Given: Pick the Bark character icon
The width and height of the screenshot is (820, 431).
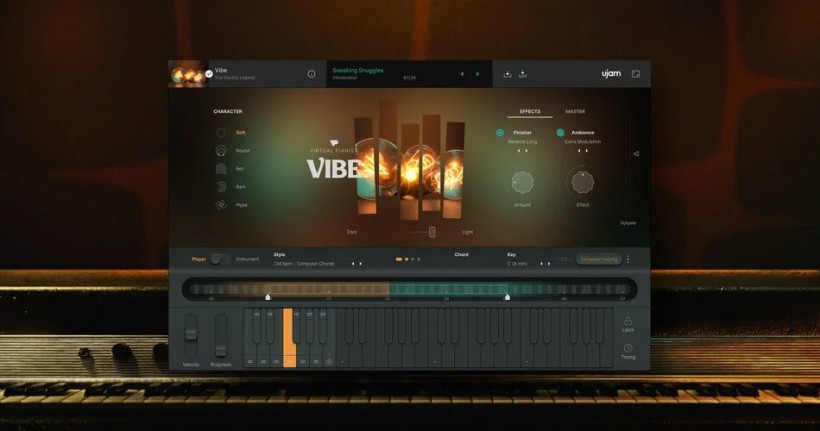Looking at the screenshot, I should (220, 187).
